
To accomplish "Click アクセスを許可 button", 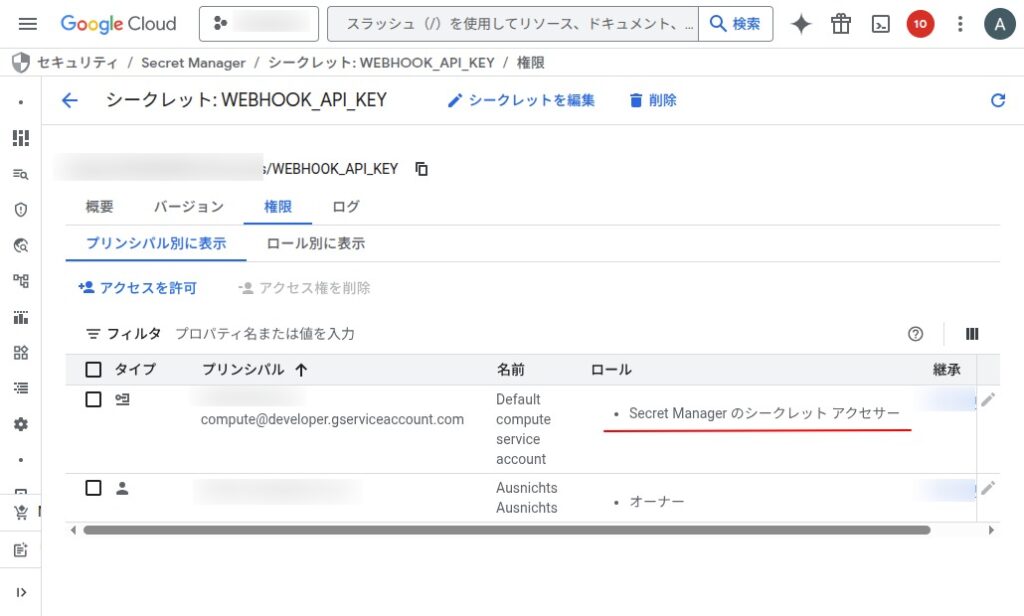I will click(138, 288).
